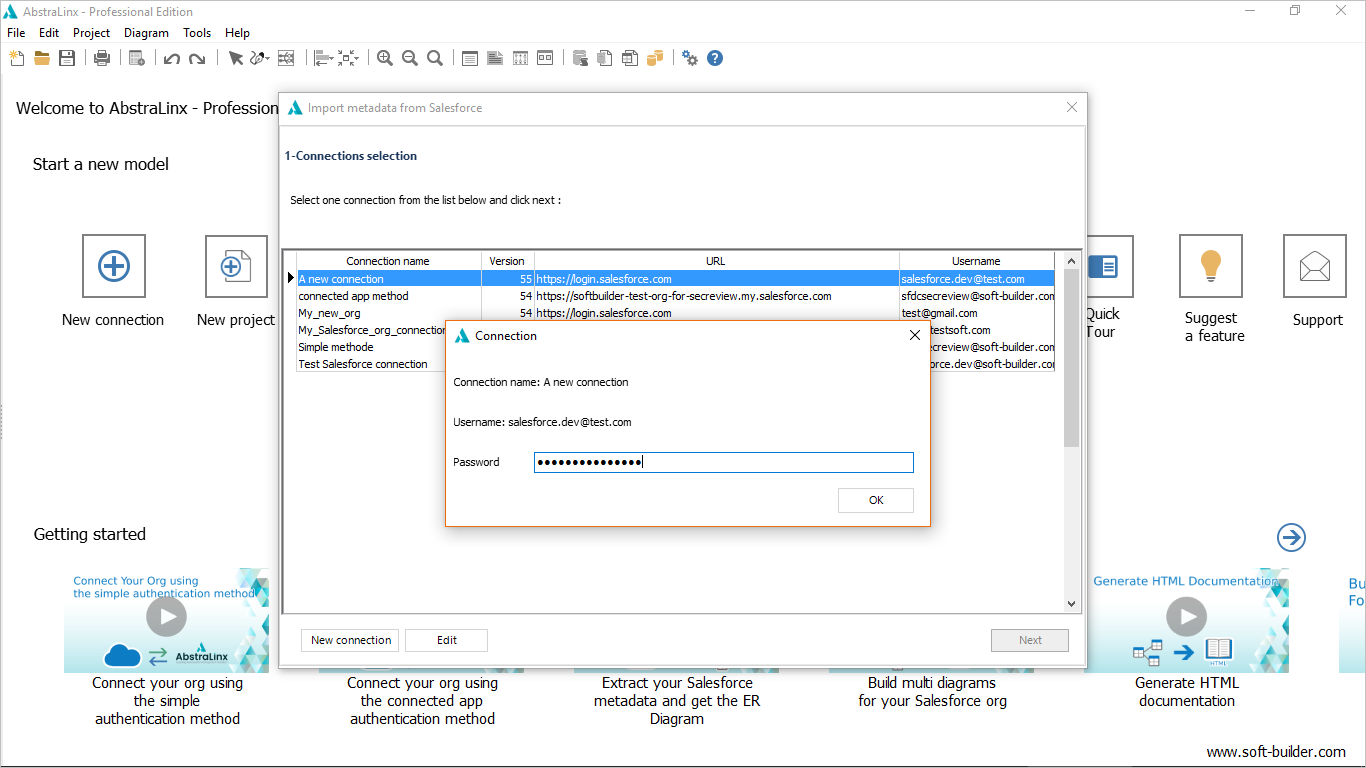Click the Redo arrow icon
This screenshot has width=1366, height=768.
point(197,58)
